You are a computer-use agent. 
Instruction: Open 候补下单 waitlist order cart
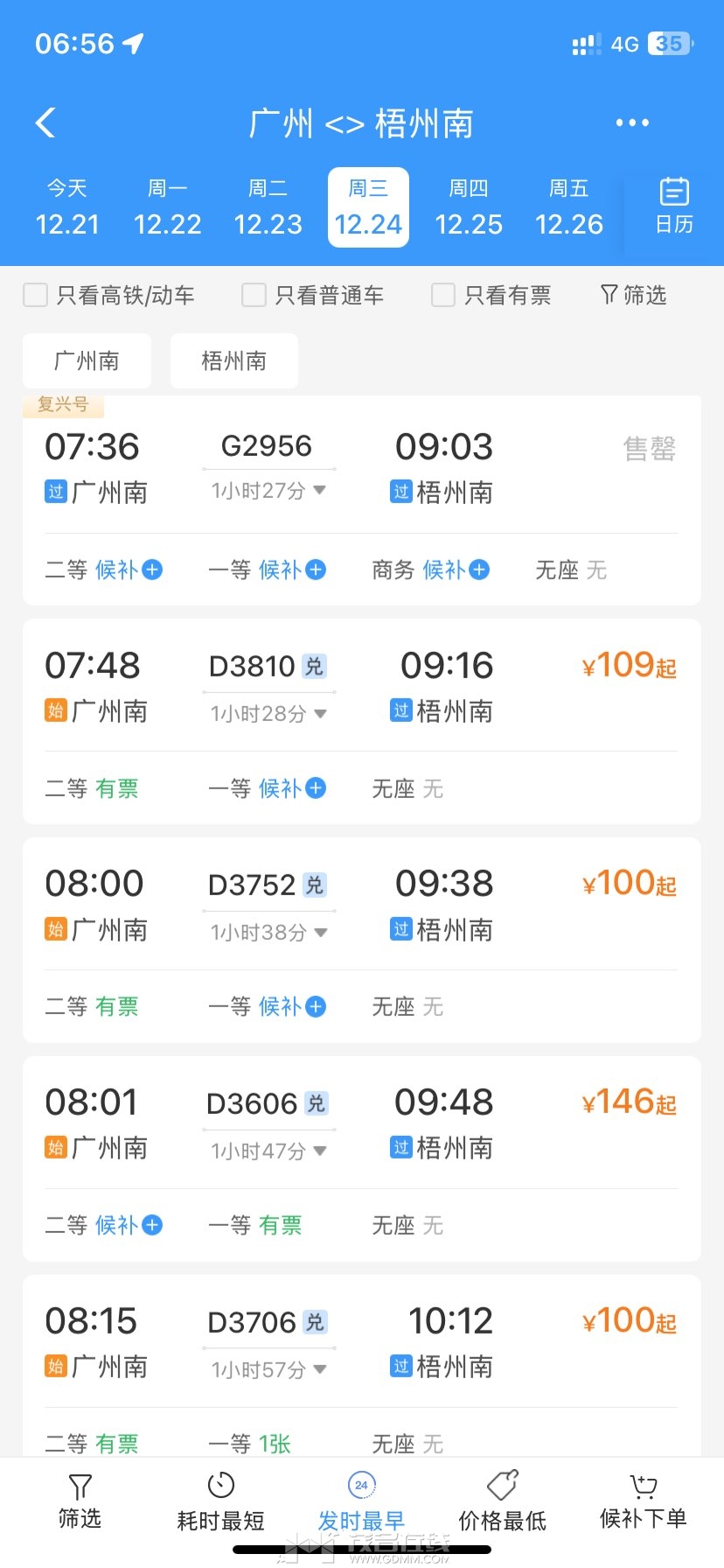(643, 1501)
